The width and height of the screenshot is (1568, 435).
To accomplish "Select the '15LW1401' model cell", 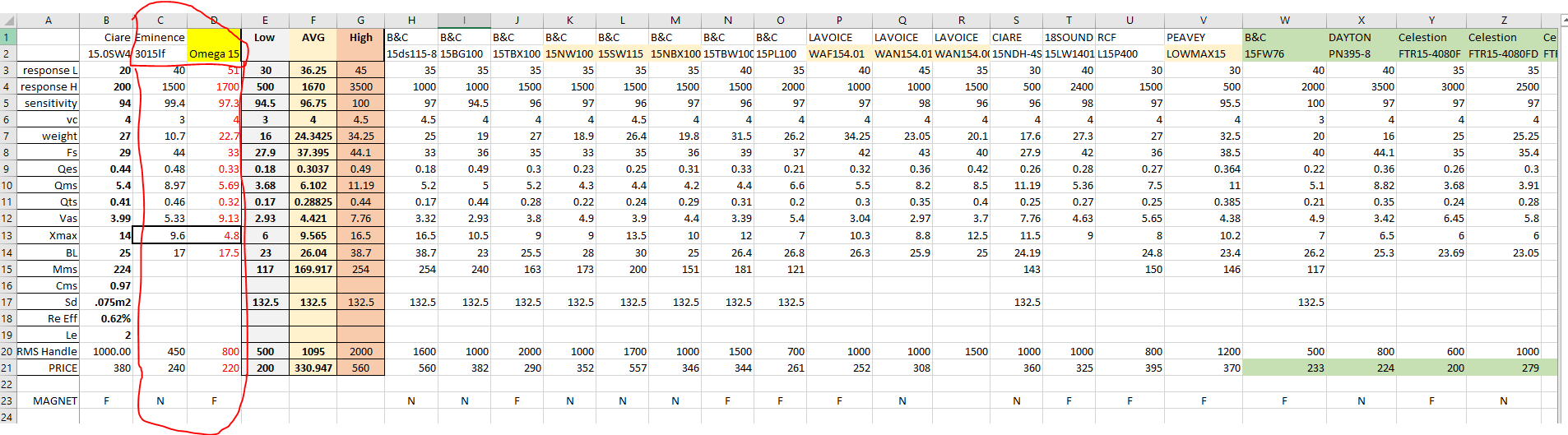I will (1069, 53).
